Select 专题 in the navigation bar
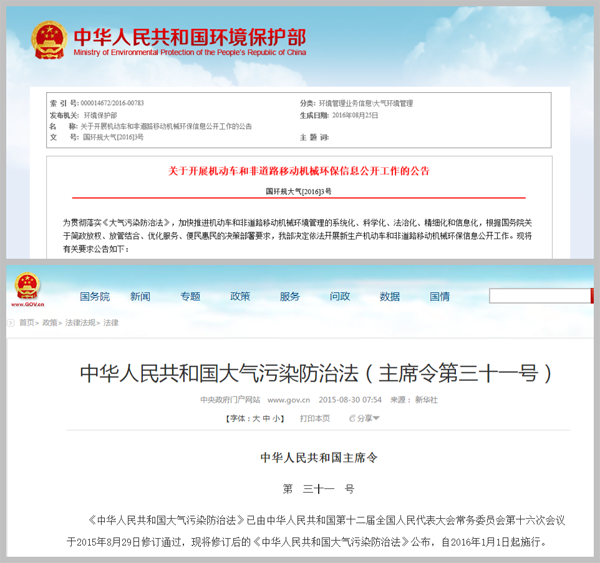 190,296
